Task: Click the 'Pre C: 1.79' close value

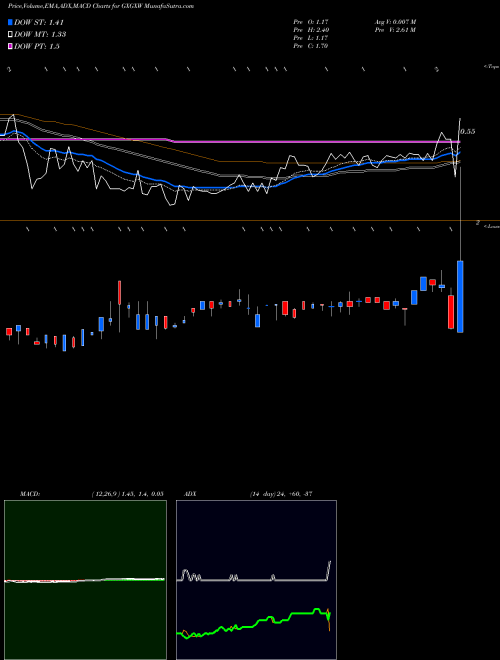Action: pos(311,46)
